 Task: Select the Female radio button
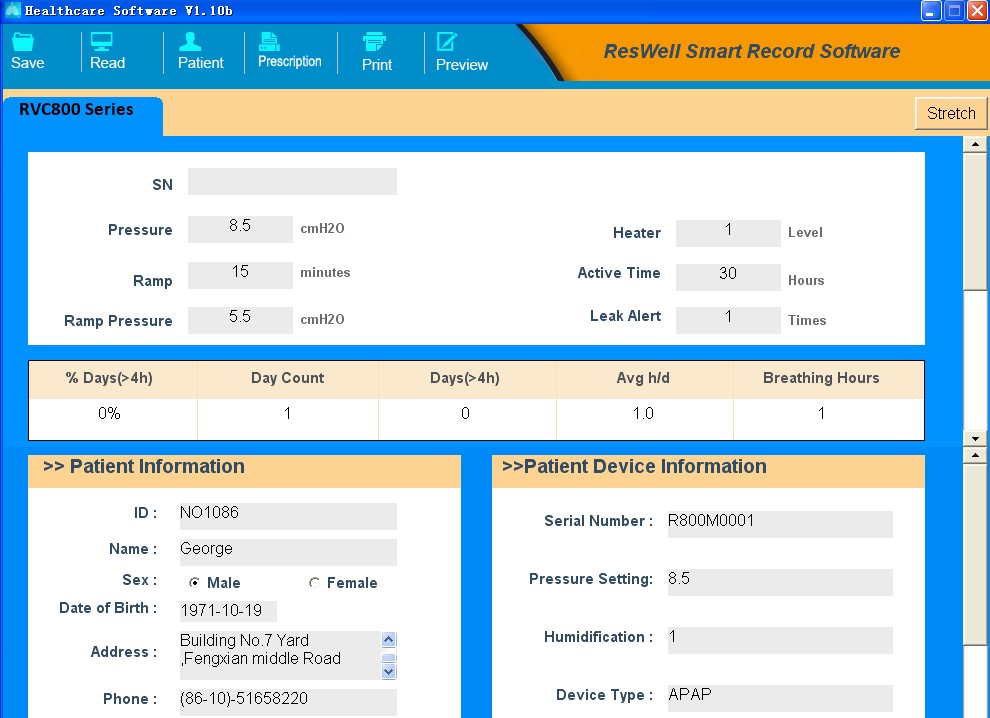pyautogui.click(x=314, y=582)
